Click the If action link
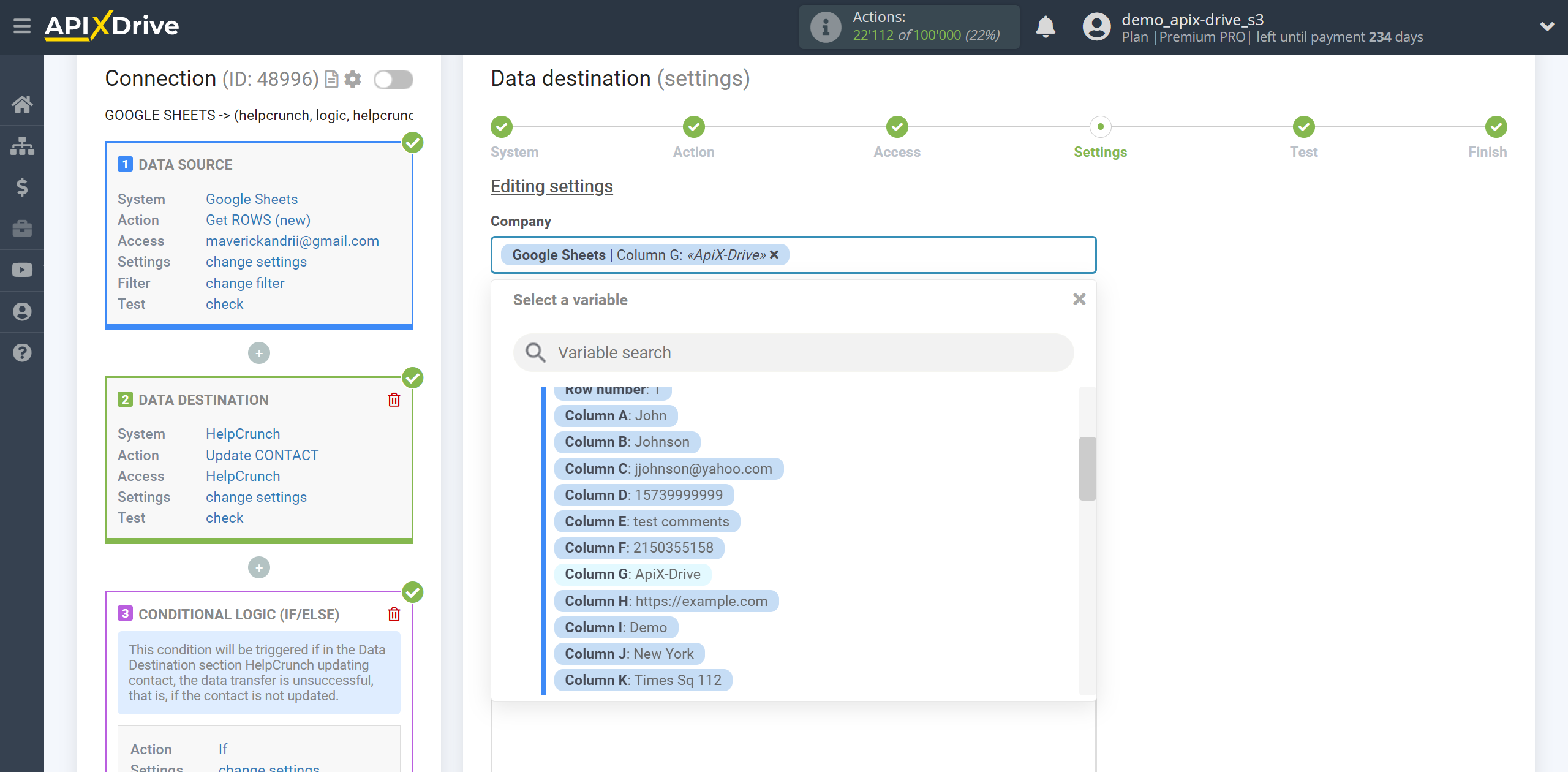Viewport: 1568px width, 772px height. point(223,749)
